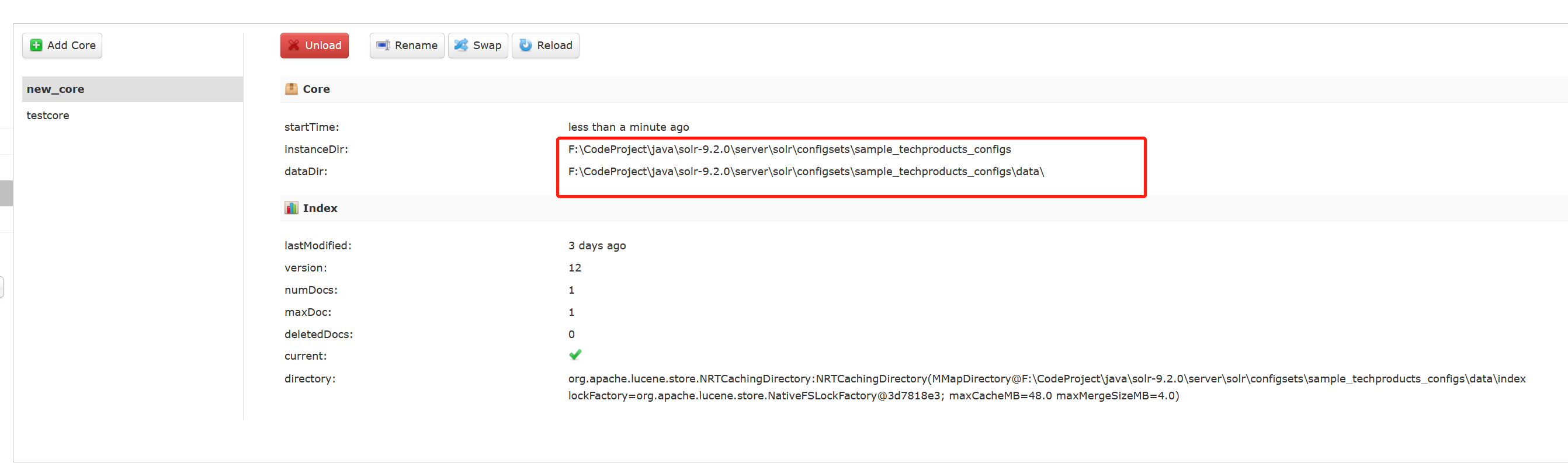
Task: Click the version label
Action: [x=305, y=268]
